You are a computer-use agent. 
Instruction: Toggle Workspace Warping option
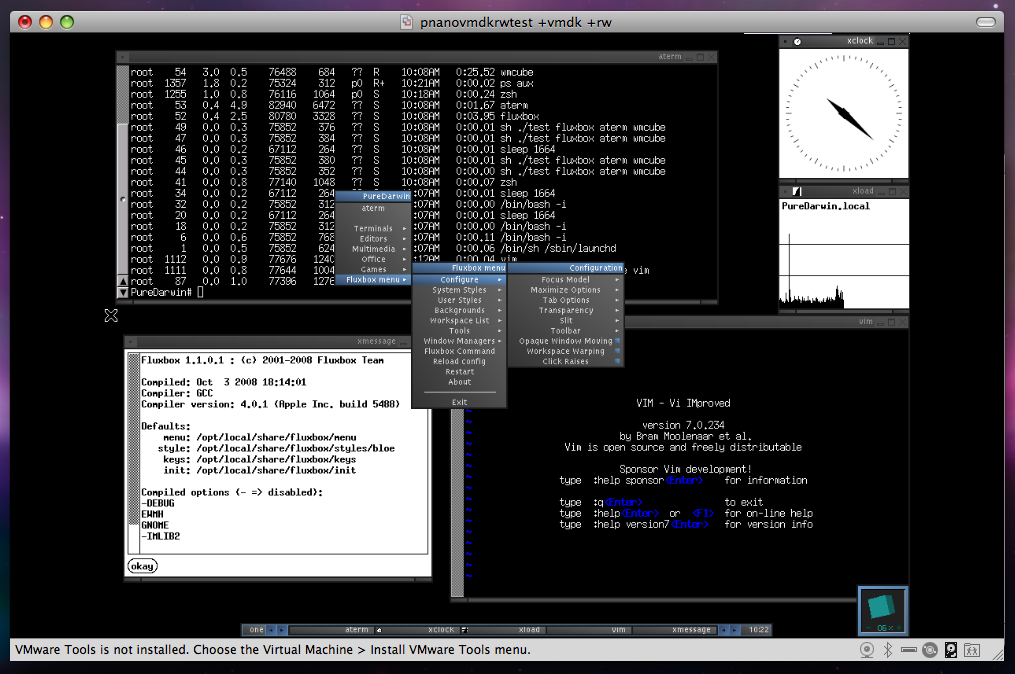(x=566, y=352)
